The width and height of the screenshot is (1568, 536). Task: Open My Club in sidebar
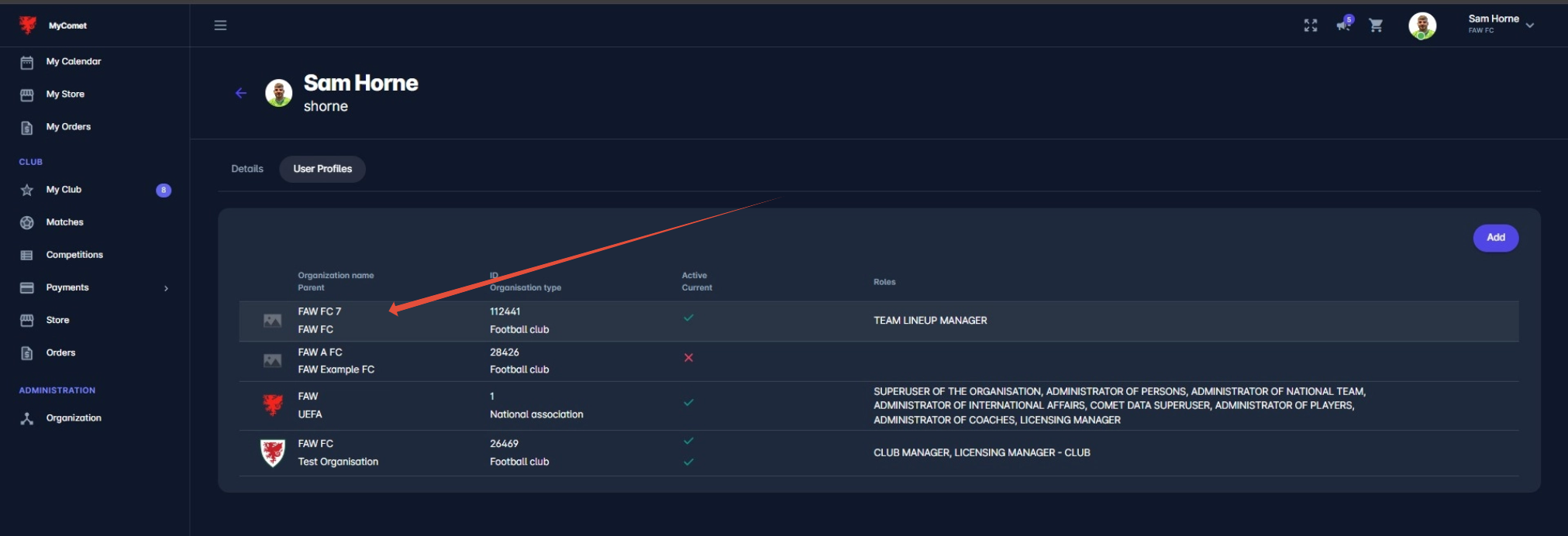pos(64,189)
